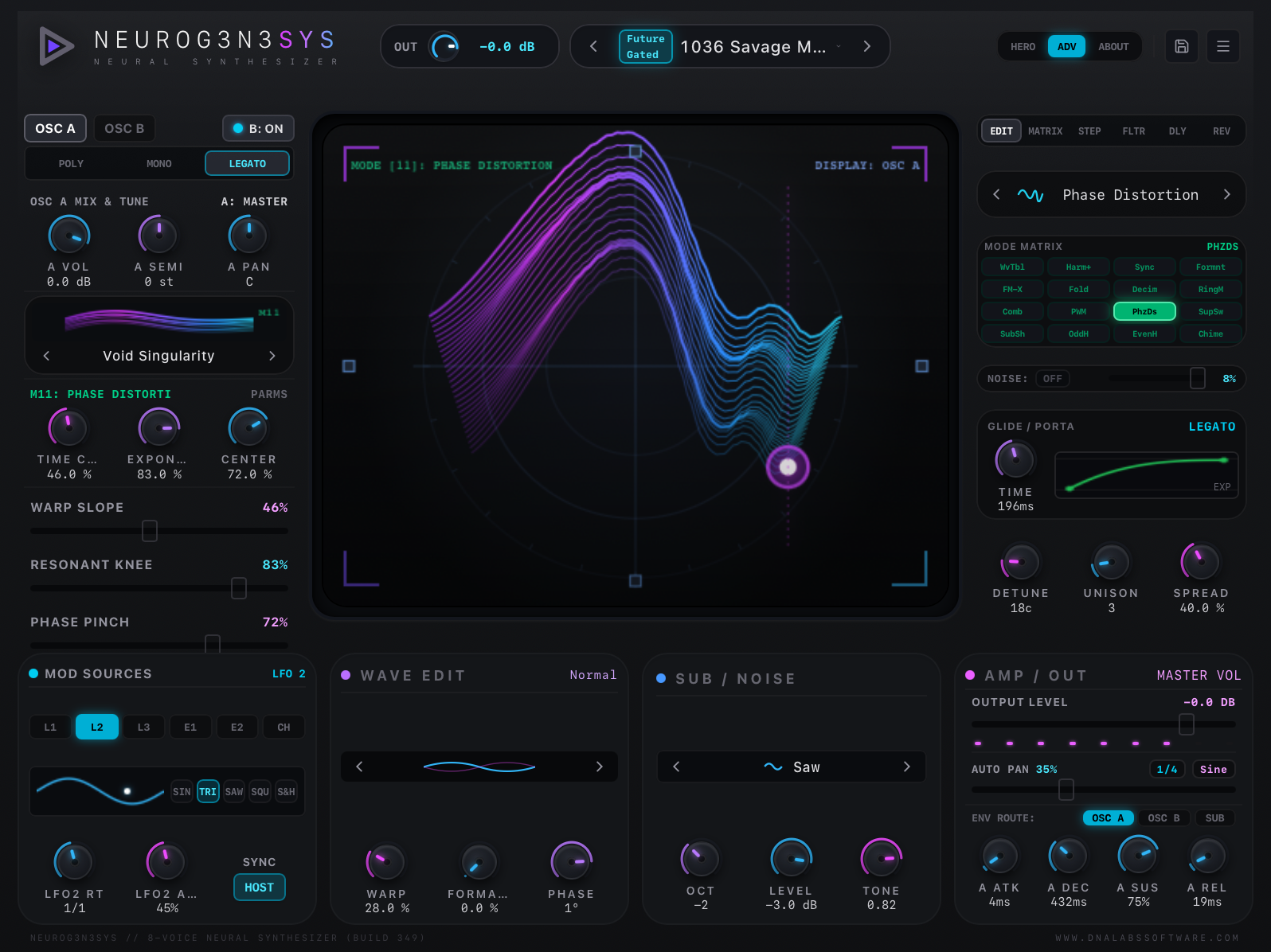Open the MATRIX tab
Viewport: 1271px width, 952px height.
pyautogui.click(x=1045, y=131)
